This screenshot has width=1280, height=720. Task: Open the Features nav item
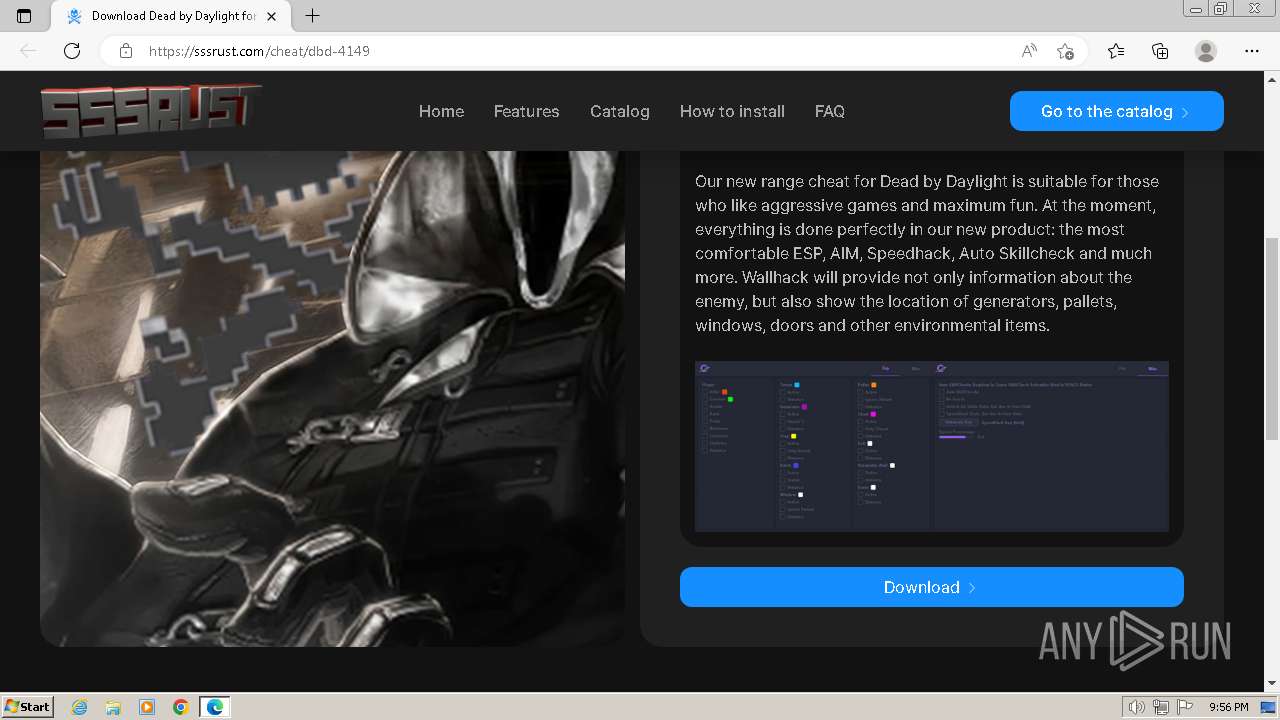(x=526, y=111)
